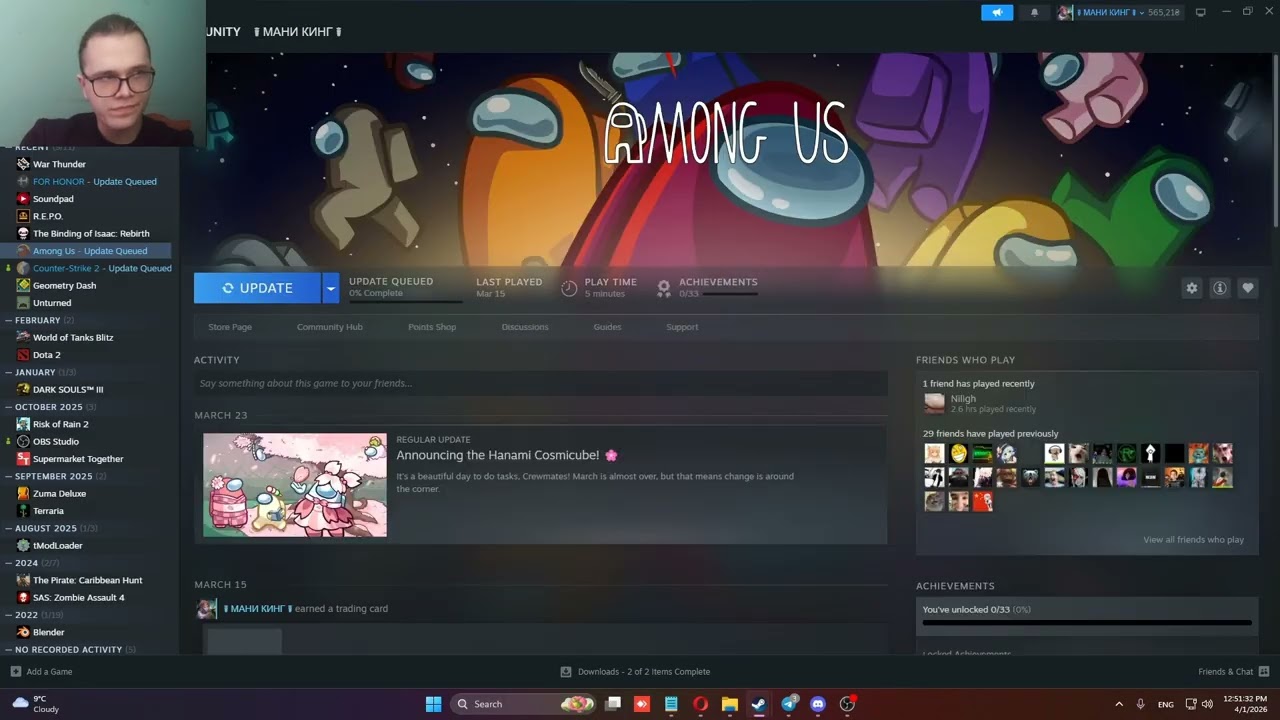Click the Add a Game plus icon

15,672
